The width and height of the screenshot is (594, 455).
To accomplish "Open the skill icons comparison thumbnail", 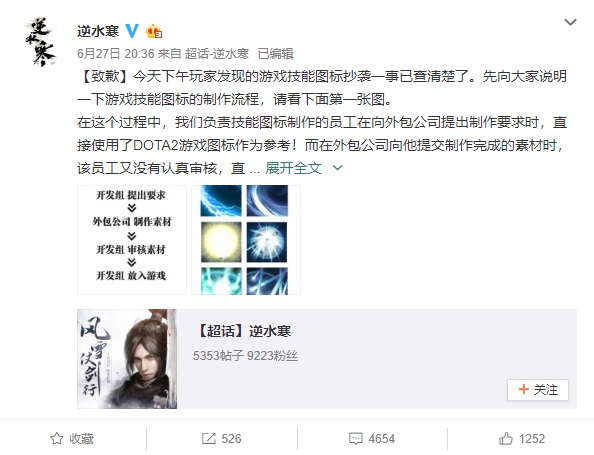I will click(x=246, y=240).
